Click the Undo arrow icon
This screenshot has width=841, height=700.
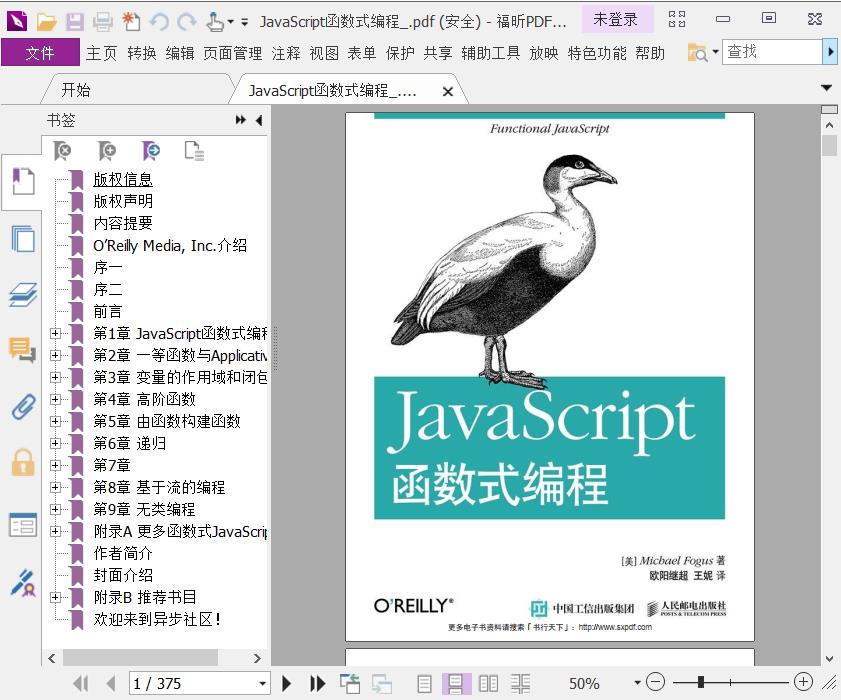pos(159,21)
